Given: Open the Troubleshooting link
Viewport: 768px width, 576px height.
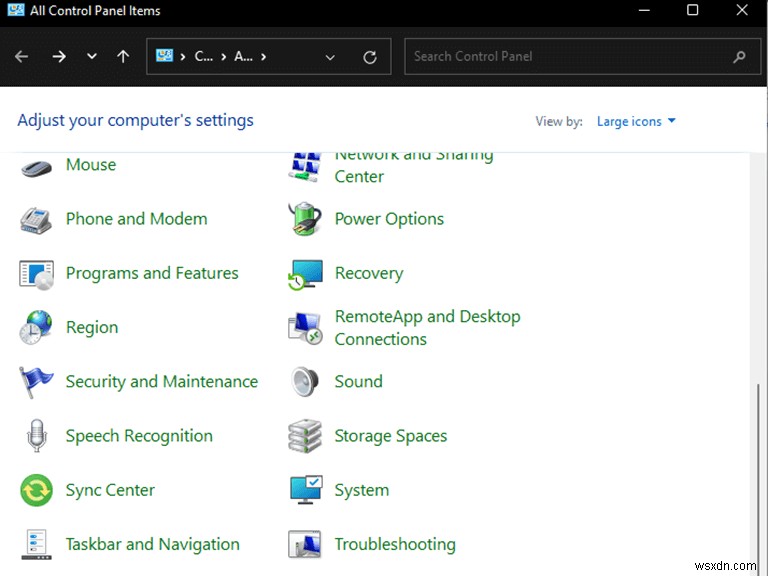Looking at the screenshot, I should point(395,545).
